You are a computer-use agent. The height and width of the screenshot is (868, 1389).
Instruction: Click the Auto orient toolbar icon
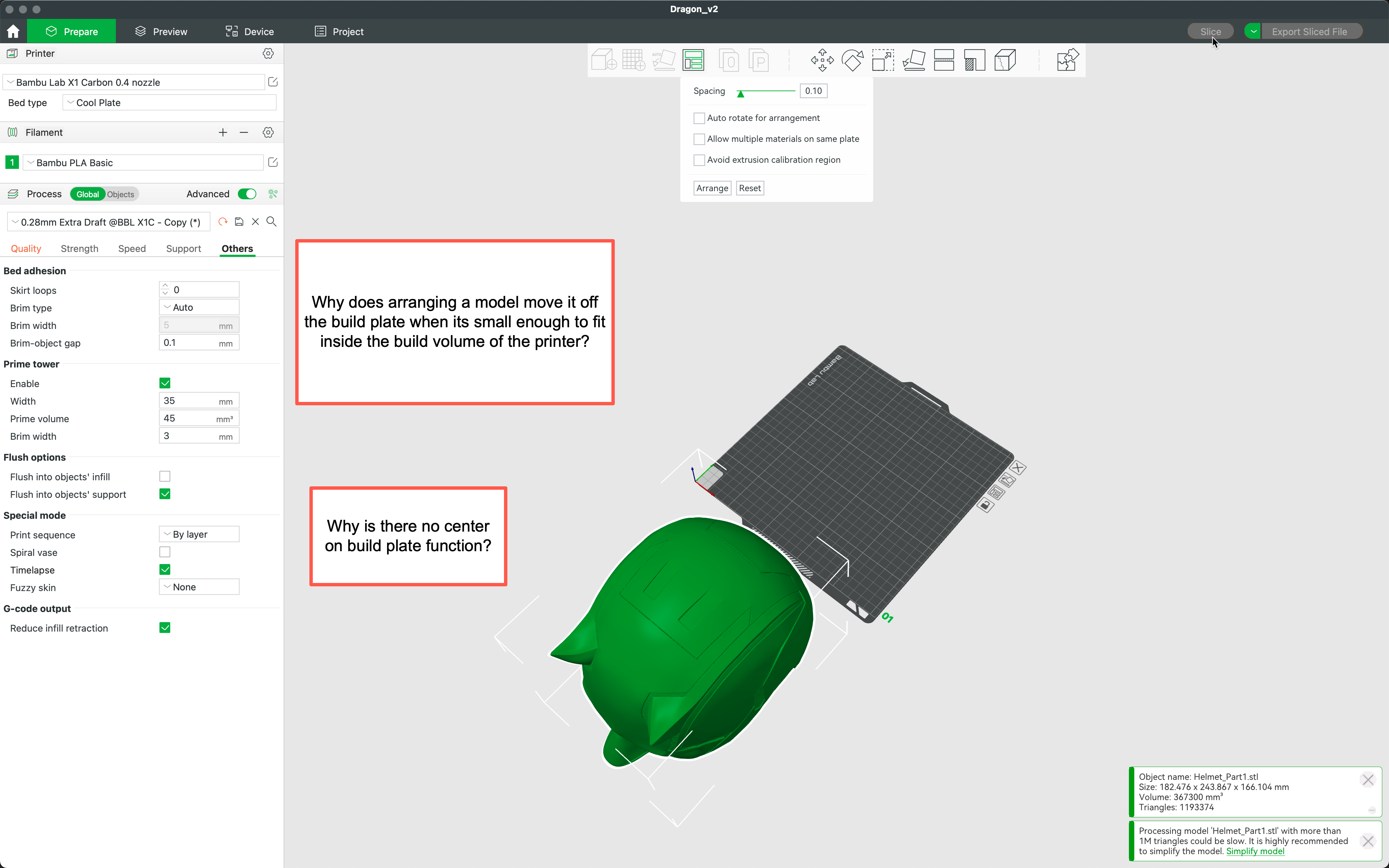click(663, 60)
